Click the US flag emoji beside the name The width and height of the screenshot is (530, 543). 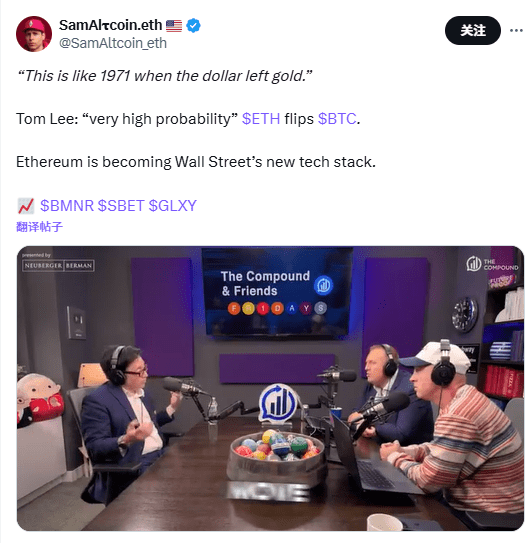pos(174,26)
